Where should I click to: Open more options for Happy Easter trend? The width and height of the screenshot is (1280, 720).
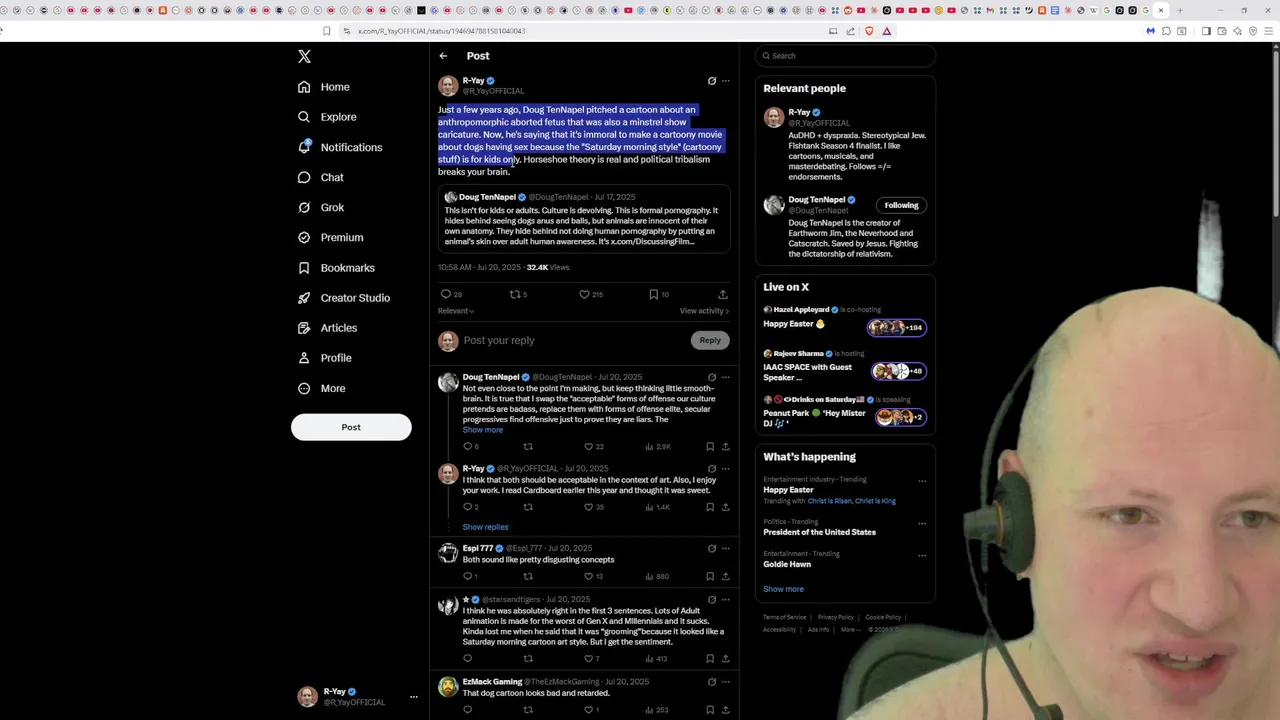tap(922, 481)
